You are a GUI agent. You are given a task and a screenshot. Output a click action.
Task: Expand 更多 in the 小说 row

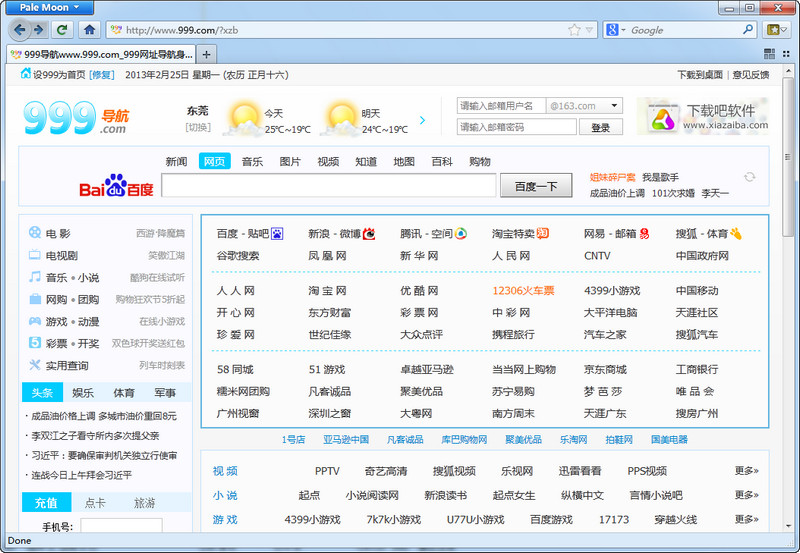746,495
